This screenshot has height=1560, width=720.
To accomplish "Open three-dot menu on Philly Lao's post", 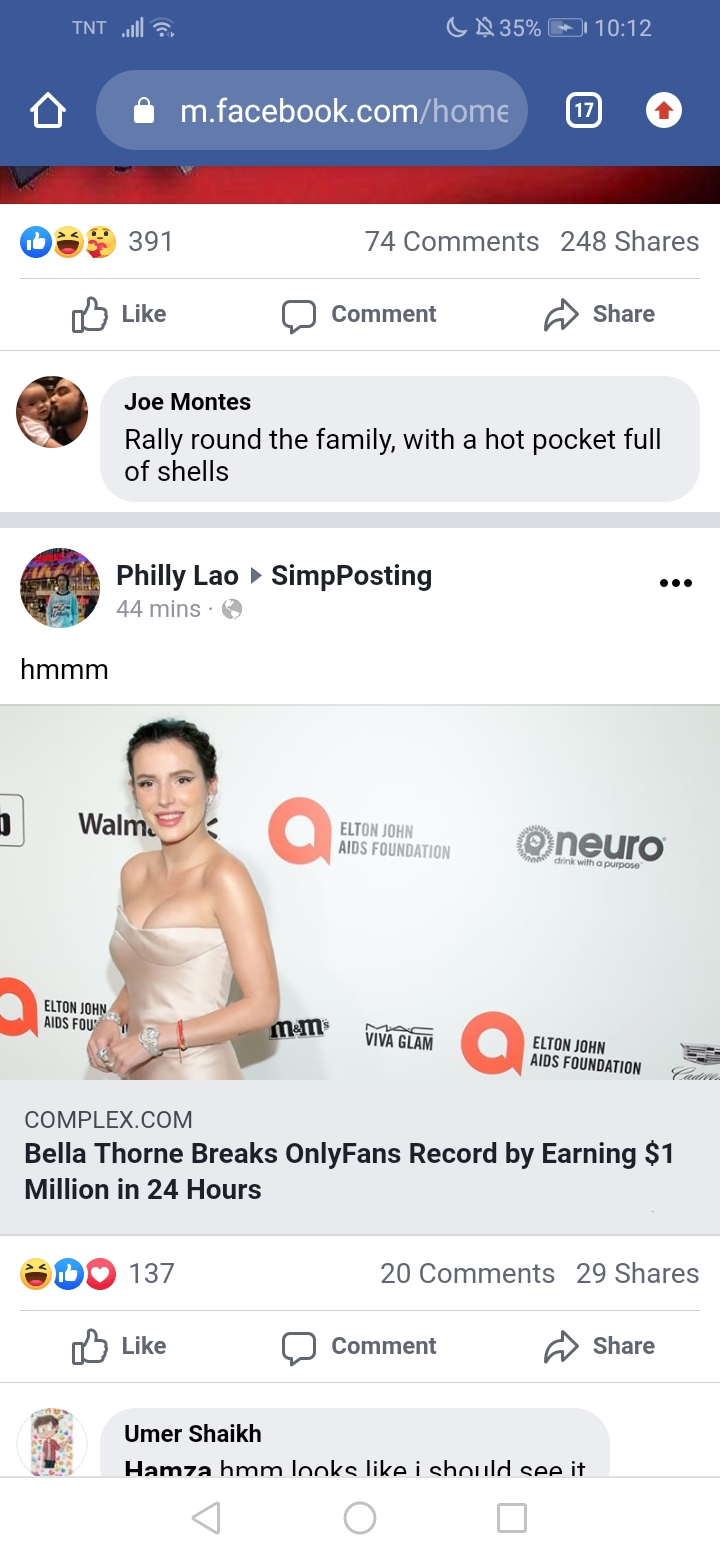I will 676,583.
